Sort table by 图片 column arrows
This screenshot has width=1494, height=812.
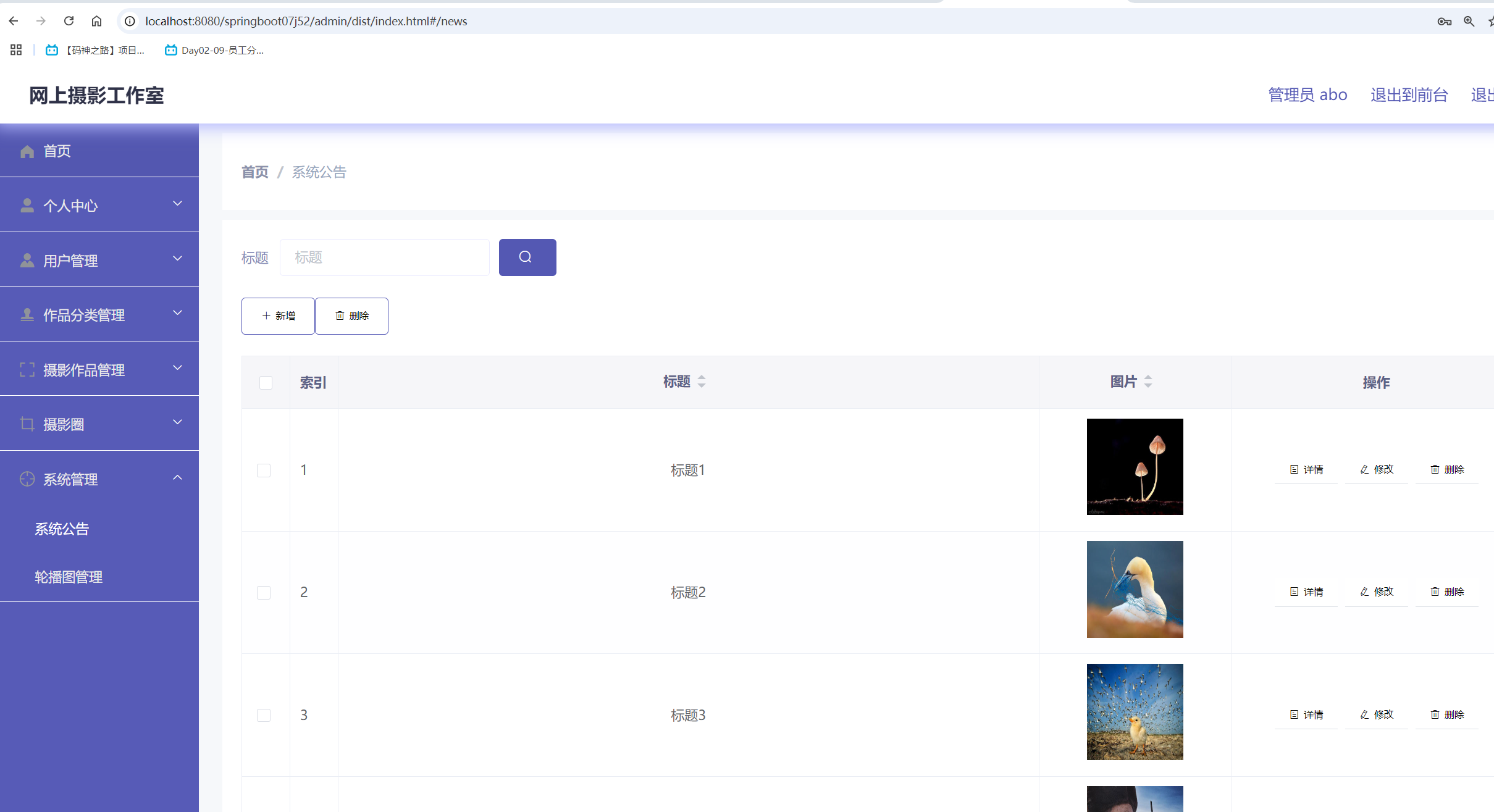click(1148, 382)
